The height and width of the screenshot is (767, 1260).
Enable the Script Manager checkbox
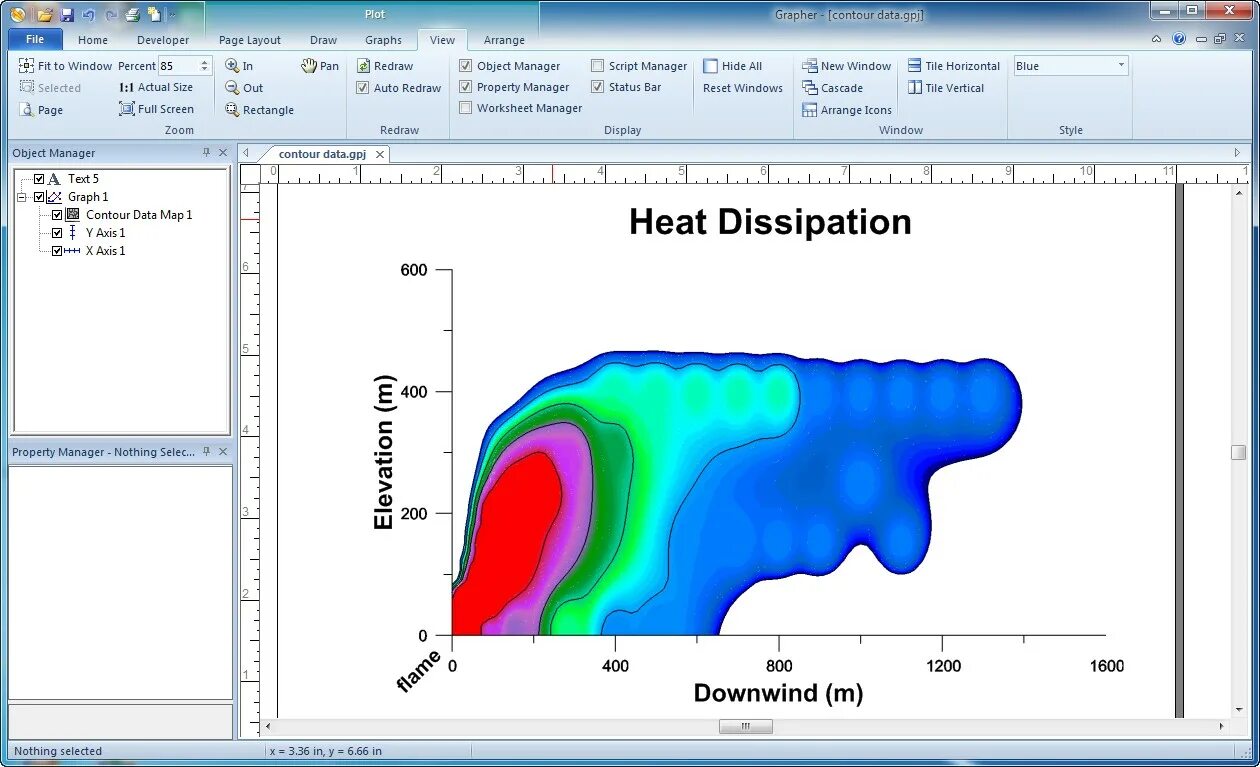click(598, 66)
